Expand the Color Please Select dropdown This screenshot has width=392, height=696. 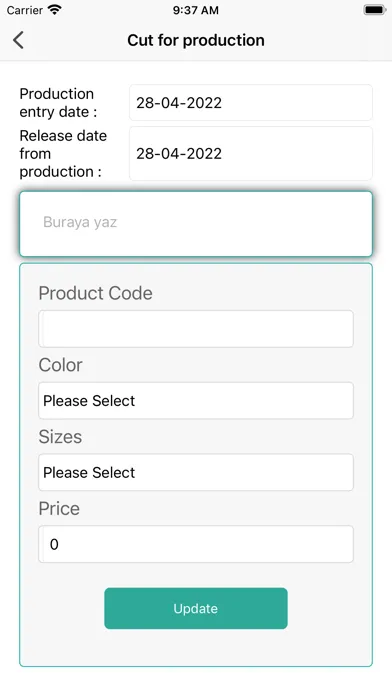pos(196,400)
